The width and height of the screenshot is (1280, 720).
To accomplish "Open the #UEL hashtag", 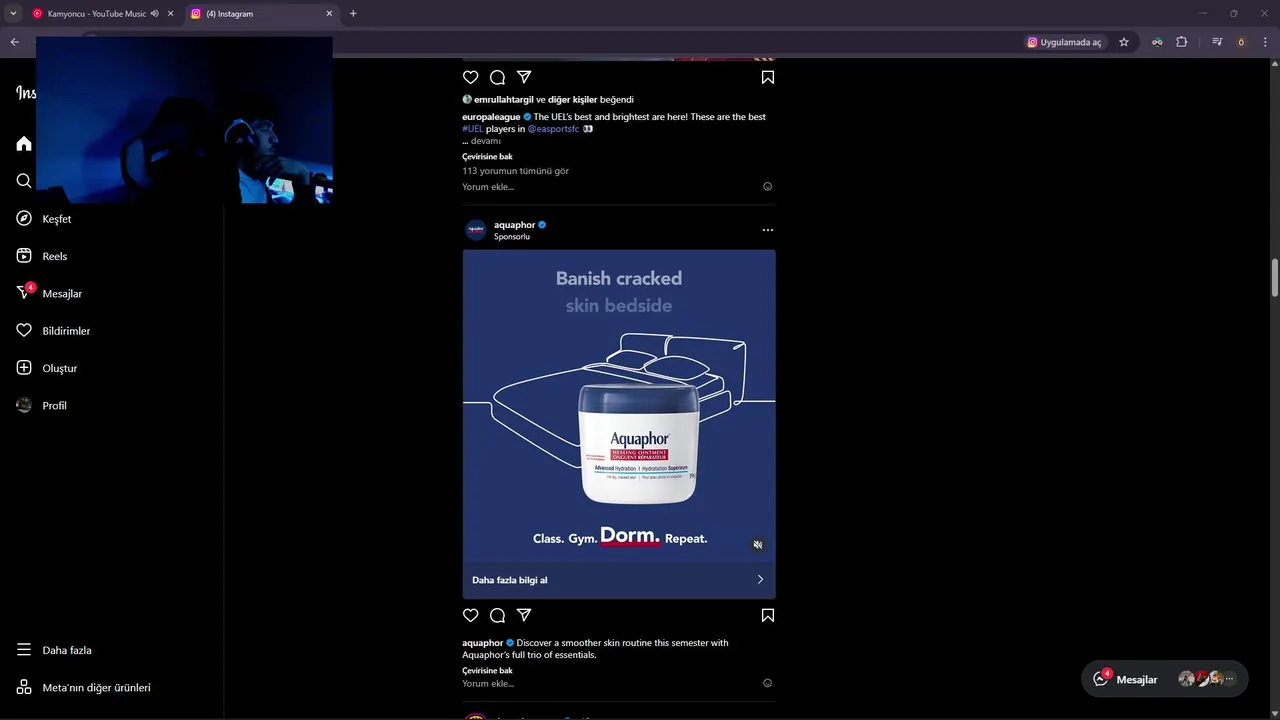I will (x=472, y=129).
